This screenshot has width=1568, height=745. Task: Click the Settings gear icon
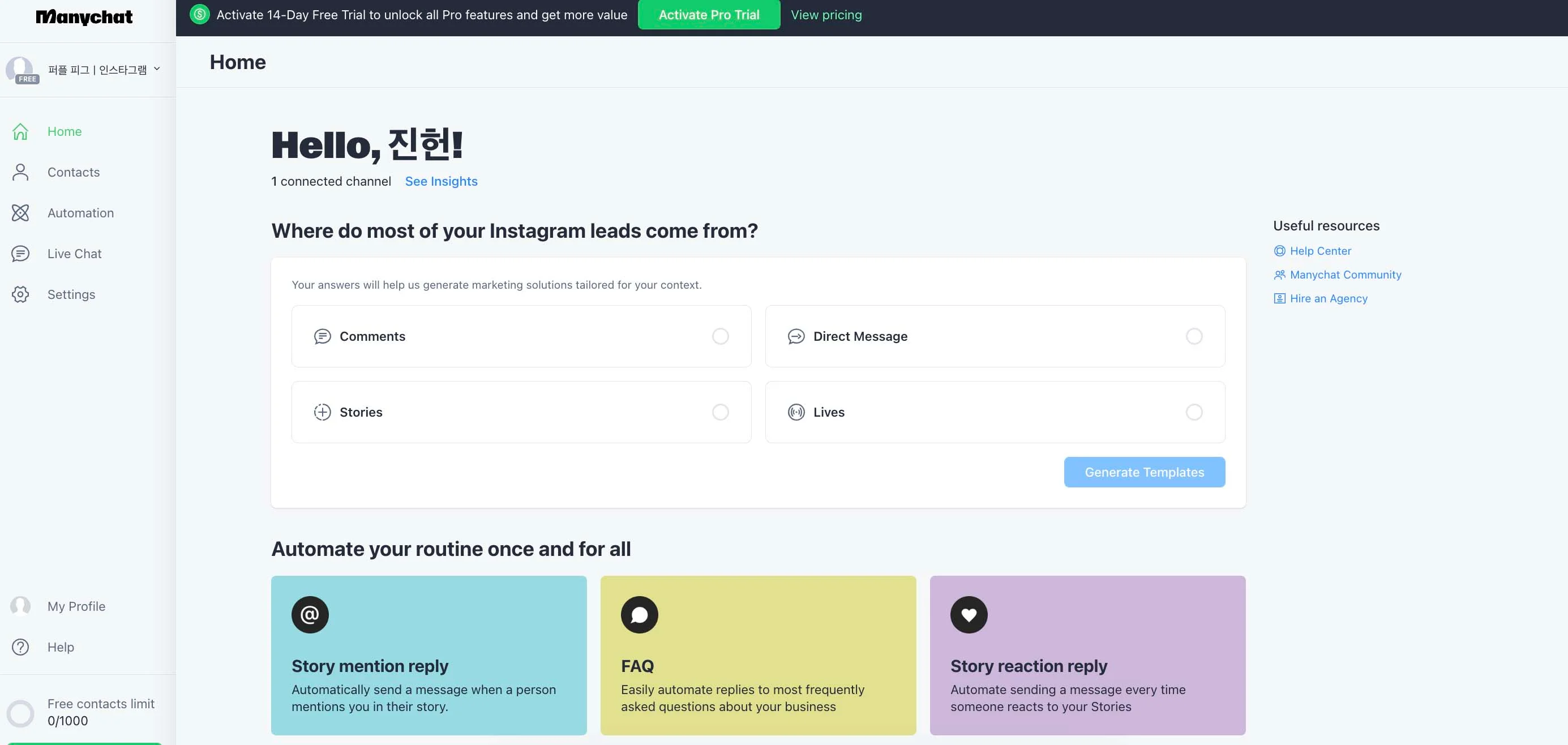click(20, 294)
